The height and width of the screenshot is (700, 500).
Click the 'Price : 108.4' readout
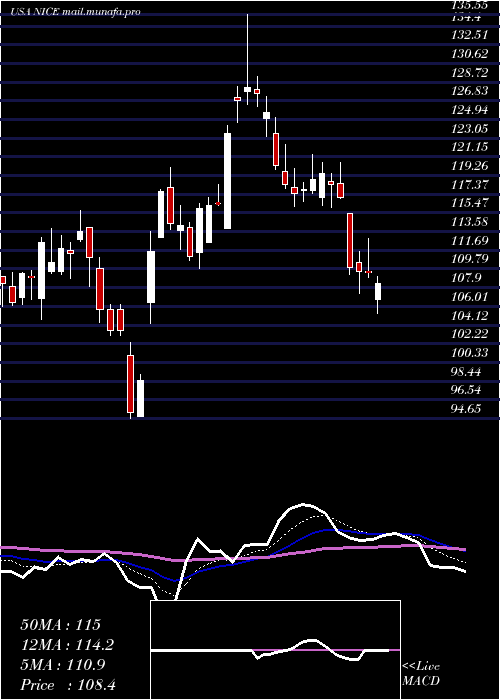(68, 685)
